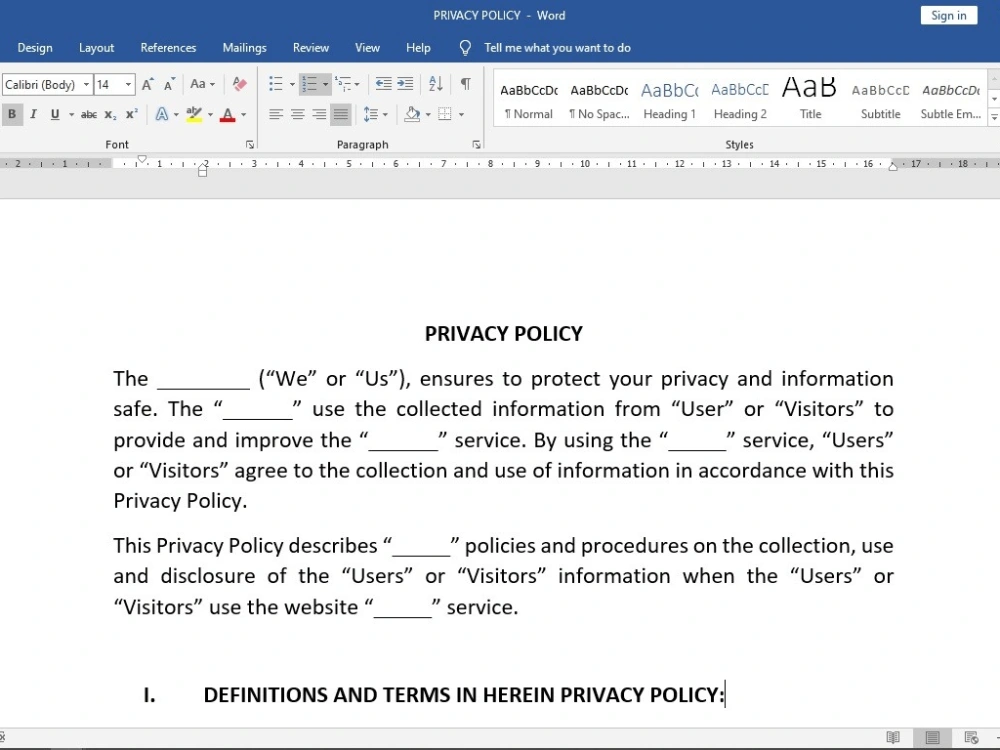The image size is (1000, 750).
Task: Toggle Italic formatting
Action: coord(33,115)
